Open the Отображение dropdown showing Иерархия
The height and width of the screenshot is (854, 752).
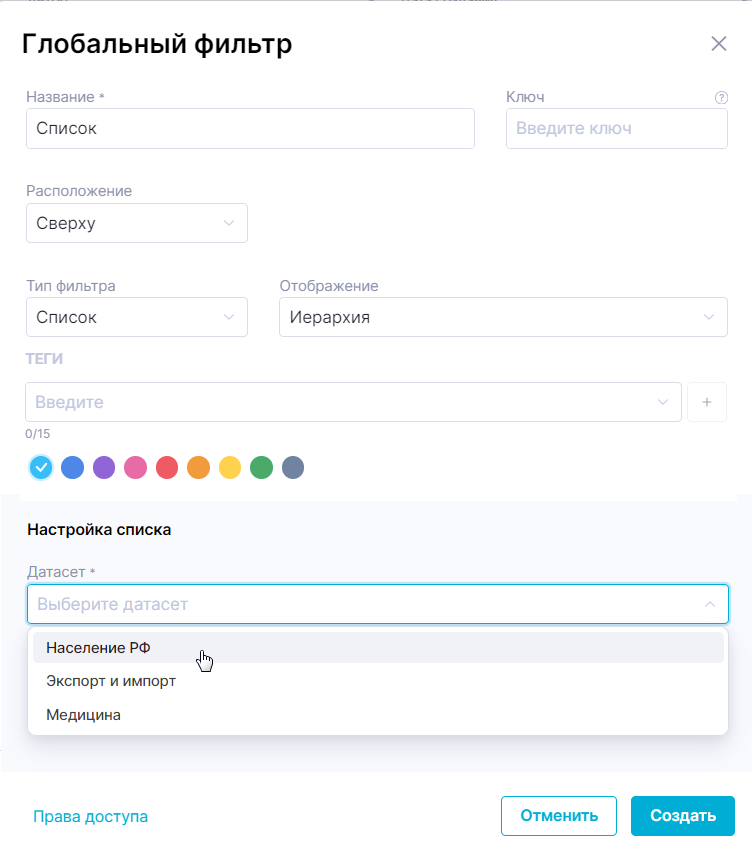tap(503, 318)
